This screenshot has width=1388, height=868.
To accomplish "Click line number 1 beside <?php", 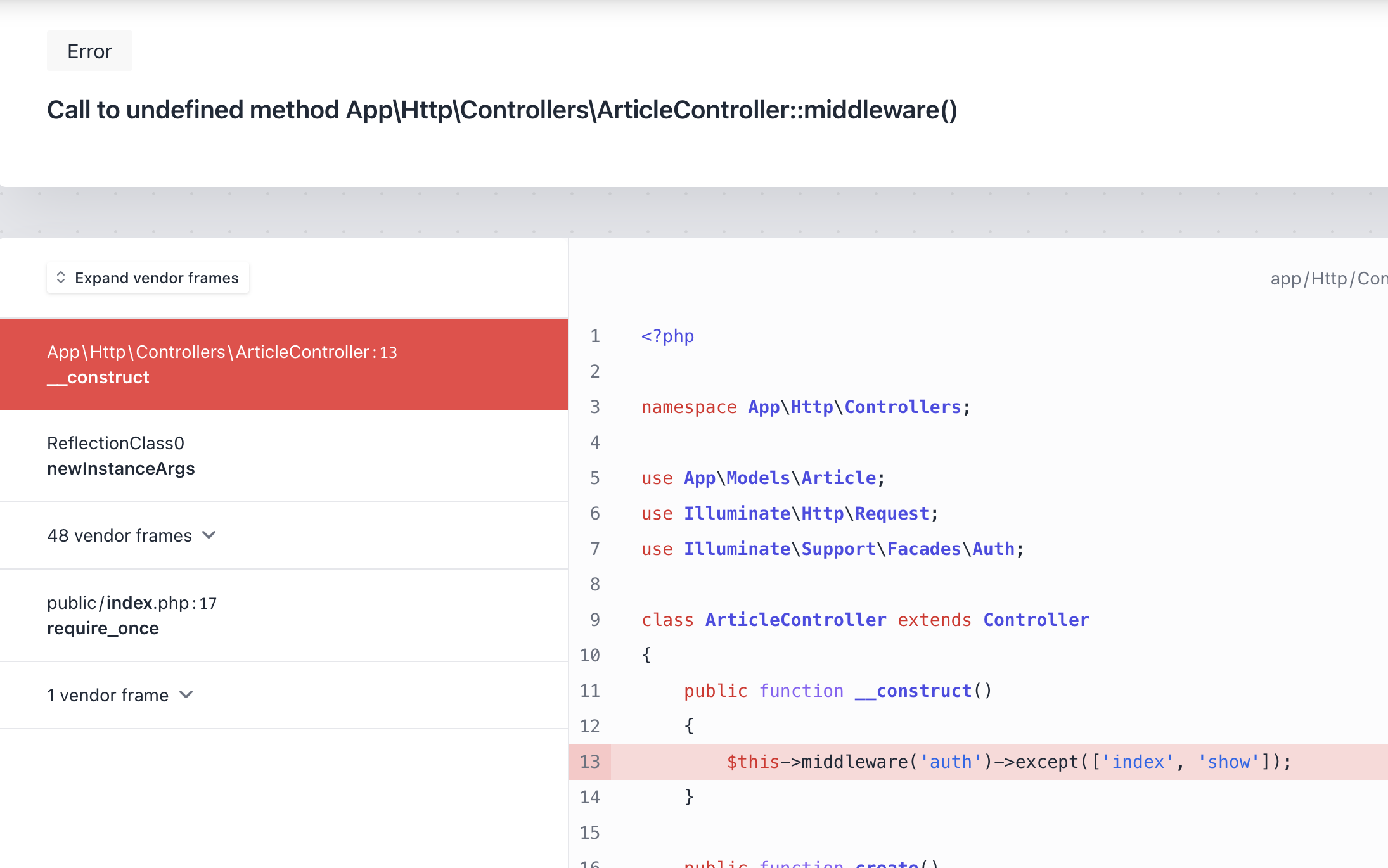I will point(594,336).
